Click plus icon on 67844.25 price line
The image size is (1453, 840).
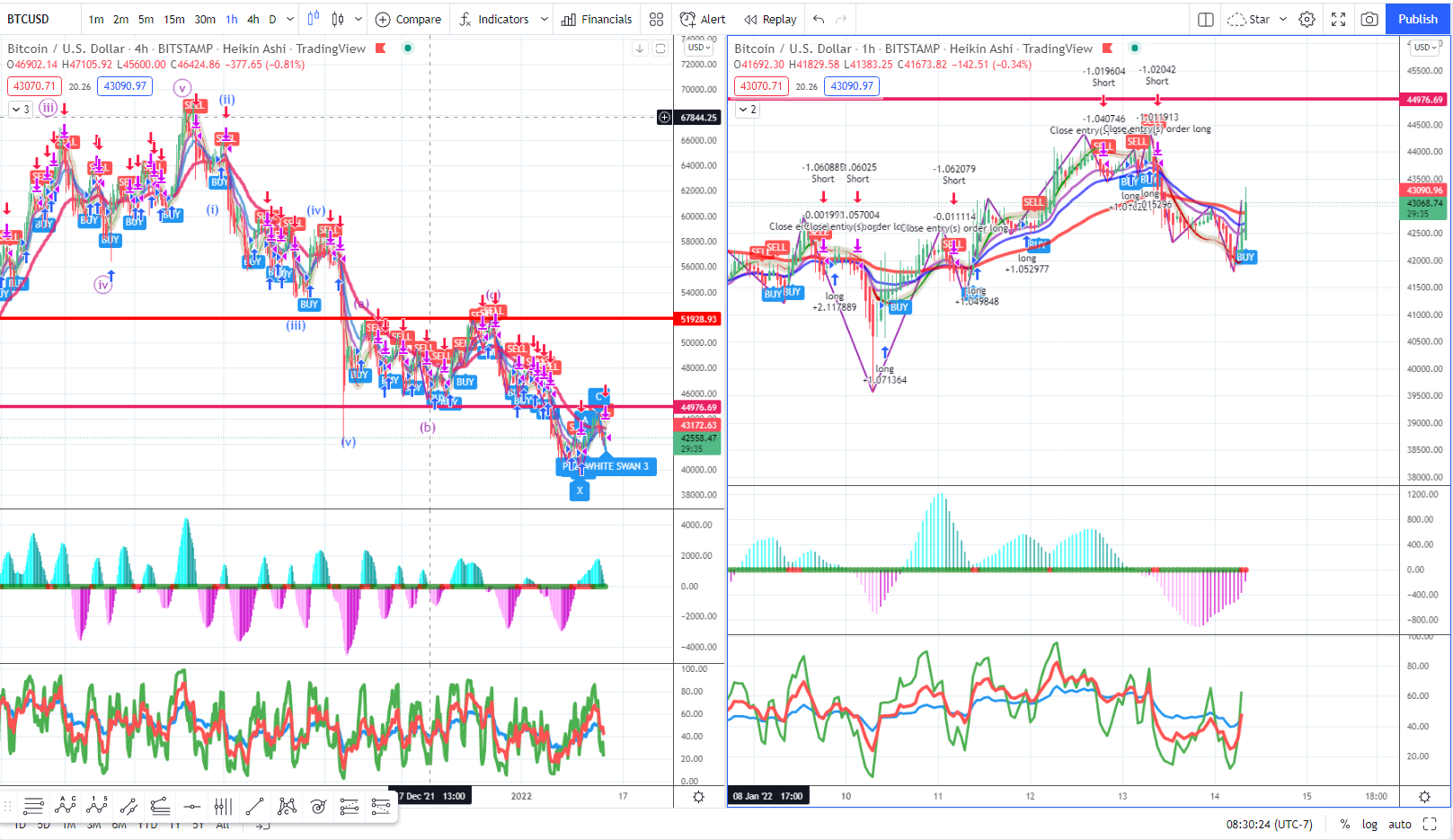[x=665, y=117]
